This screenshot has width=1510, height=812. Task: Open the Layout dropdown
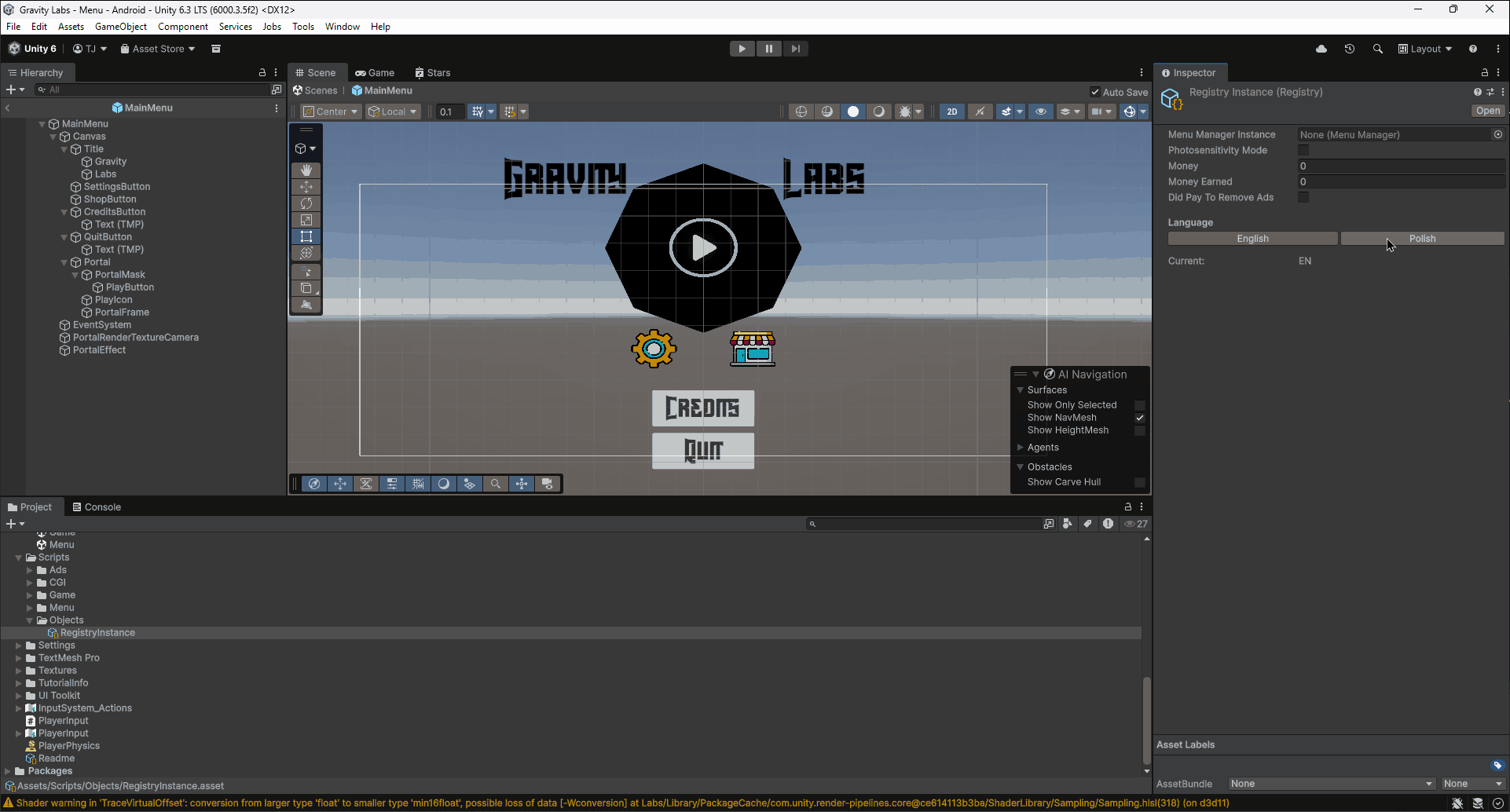click(x=1425, y=49)
